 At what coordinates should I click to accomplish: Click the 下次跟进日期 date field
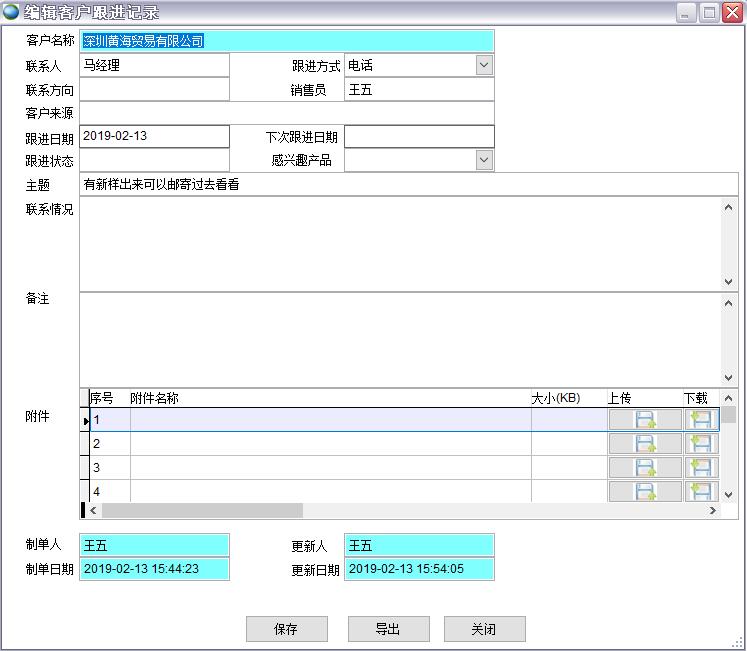419,137
